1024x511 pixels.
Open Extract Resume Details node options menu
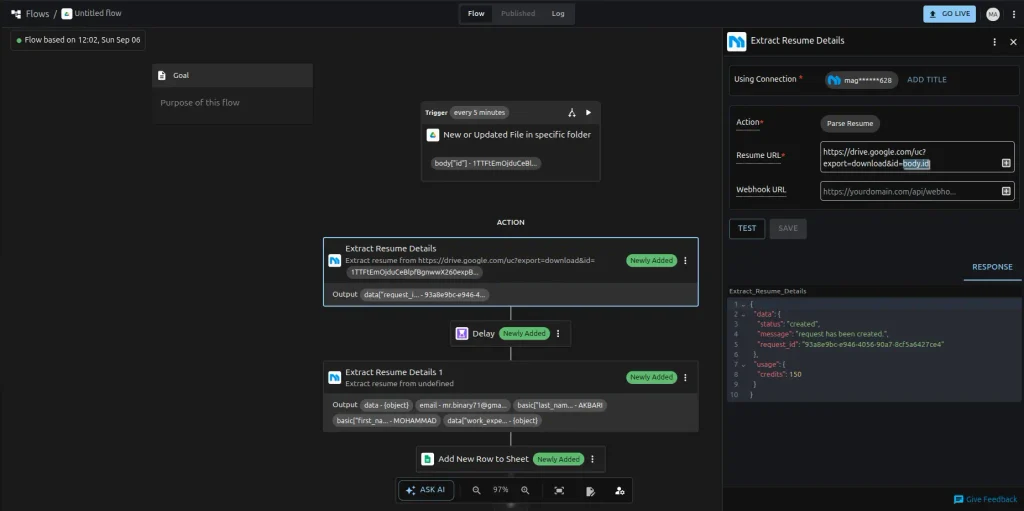pos(685,260)
